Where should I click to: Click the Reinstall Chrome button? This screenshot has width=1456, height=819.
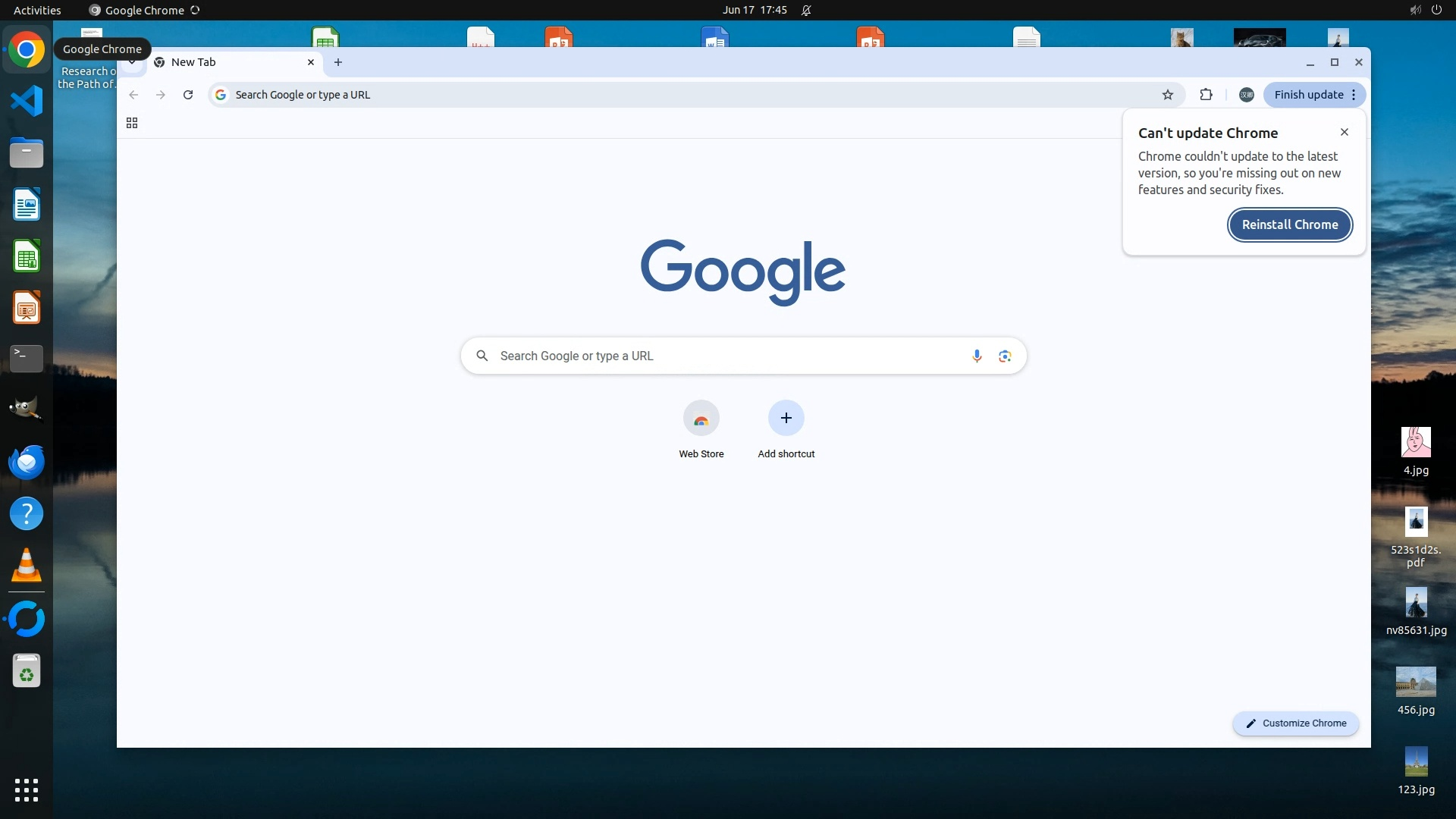1289,224
